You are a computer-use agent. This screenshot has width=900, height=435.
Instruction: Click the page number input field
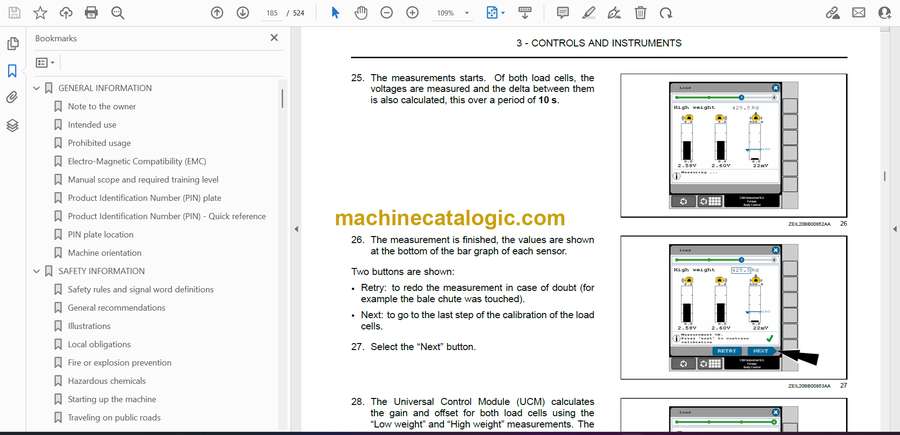pos(271,13)
